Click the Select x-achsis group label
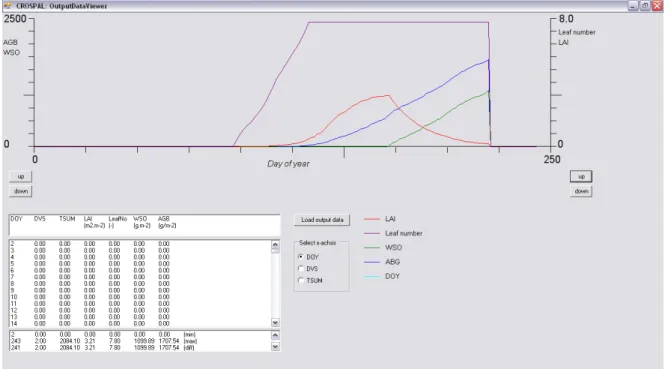The height and width of the screenshot is (369, 668). coord(317,243)
